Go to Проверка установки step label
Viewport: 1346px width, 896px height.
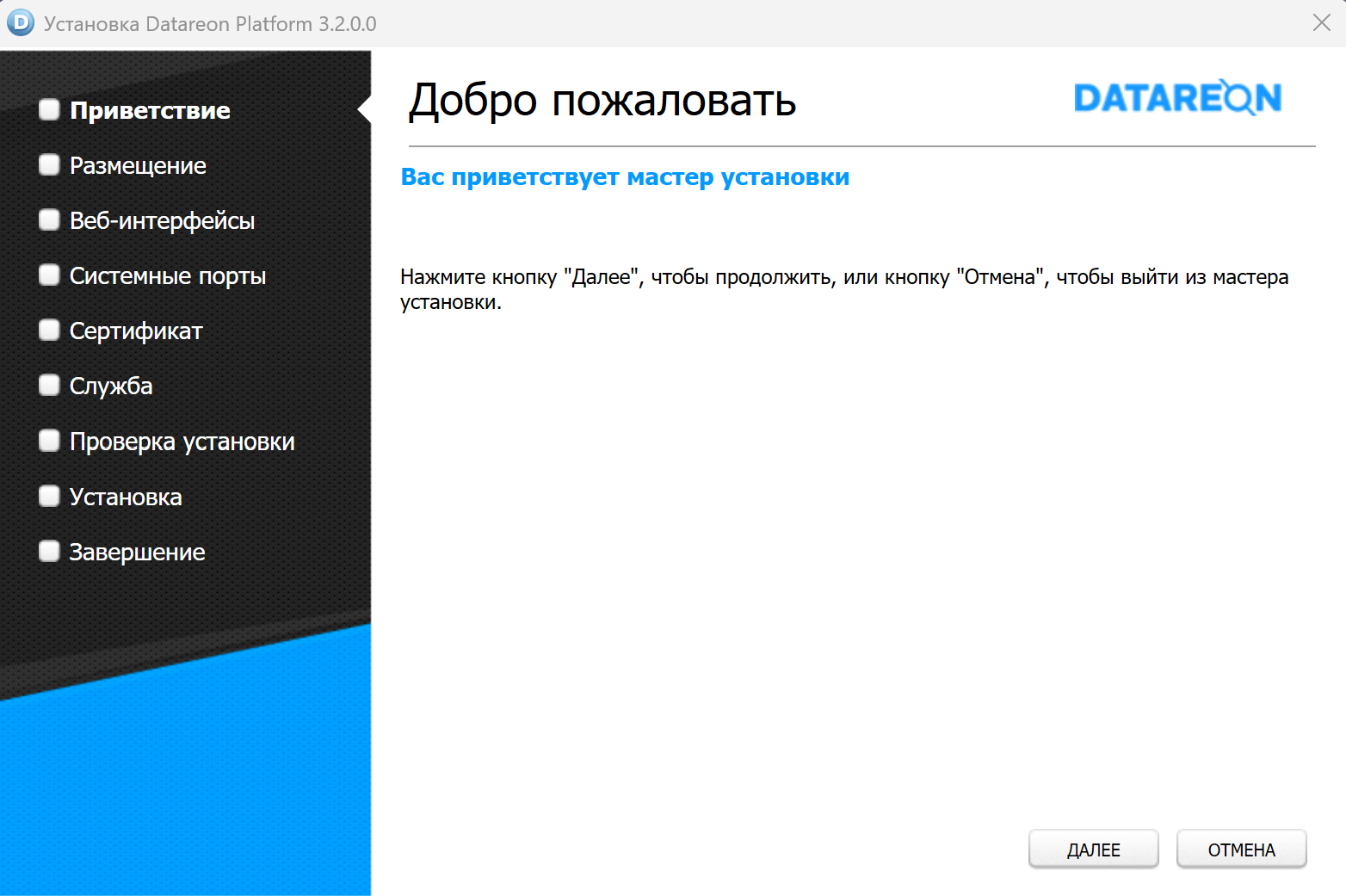pyautogui.click(x=182, y=442)
